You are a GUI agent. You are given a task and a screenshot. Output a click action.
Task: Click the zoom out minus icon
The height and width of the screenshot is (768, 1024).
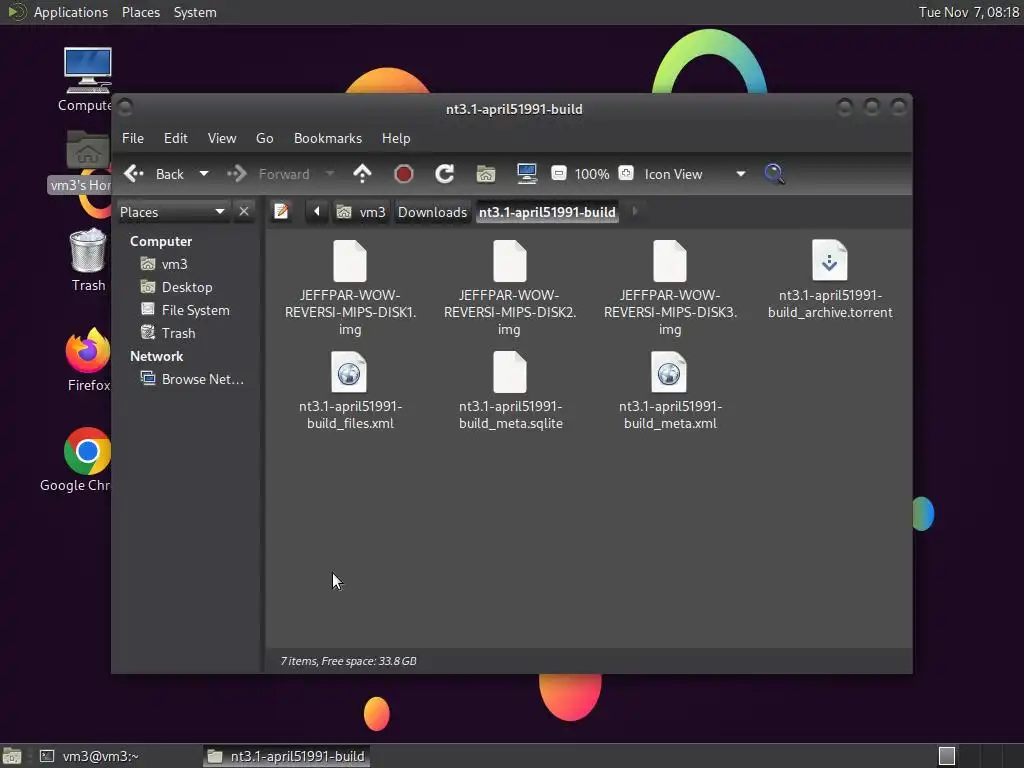click(x=558, y=174)
